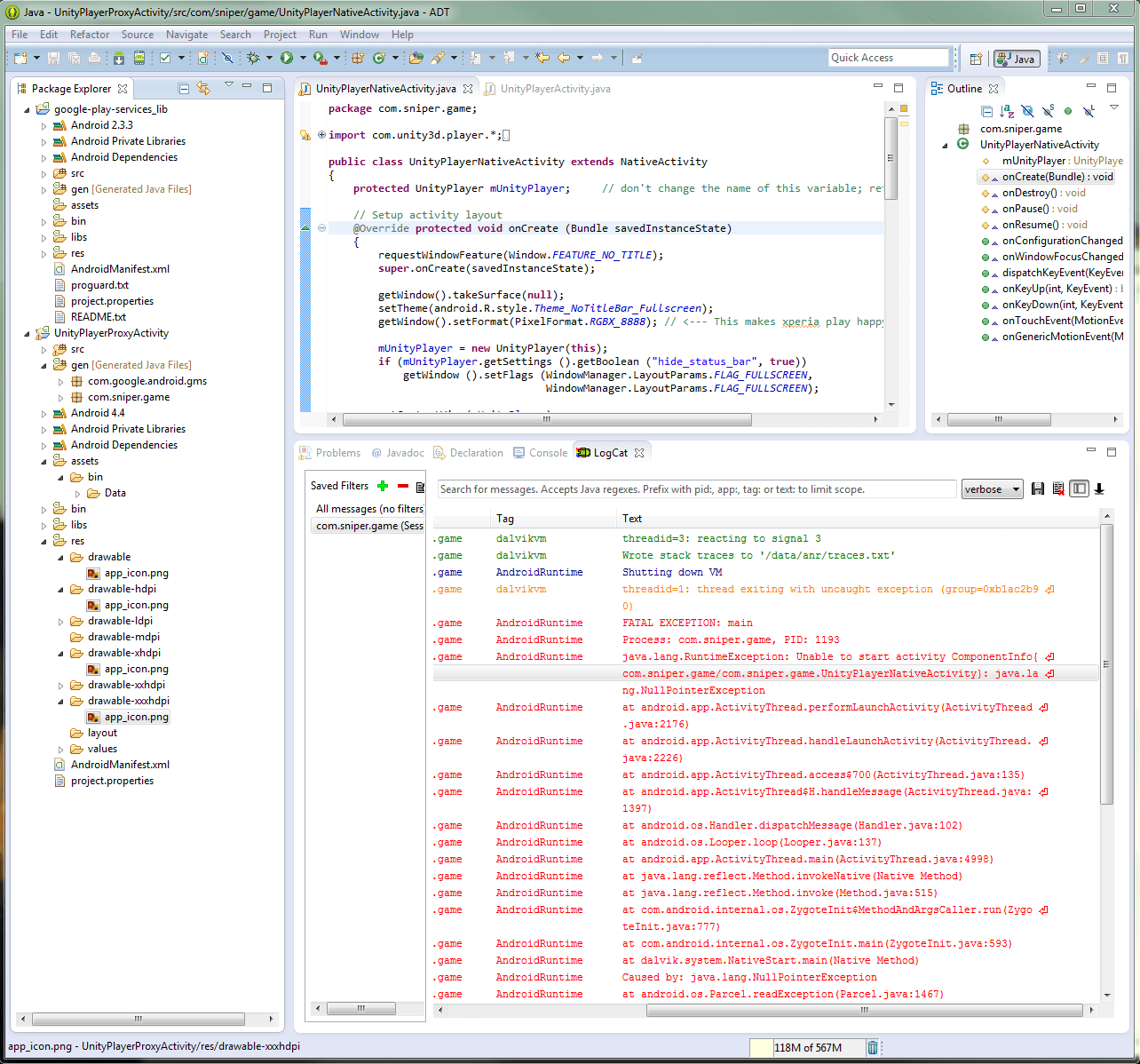Screen dimensions: 1140x1064
Task: Collapse all nodes in Package Explorer
Action: (x=184, y=89)
